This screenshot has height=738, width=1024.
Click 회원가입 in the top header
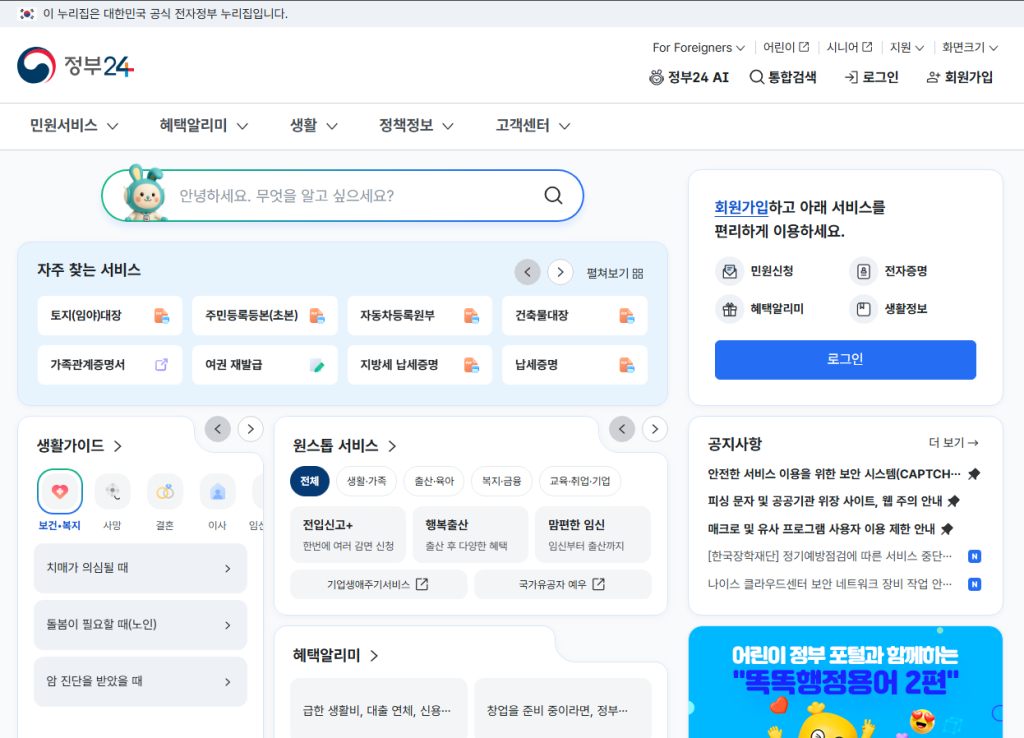coord(960,77)
